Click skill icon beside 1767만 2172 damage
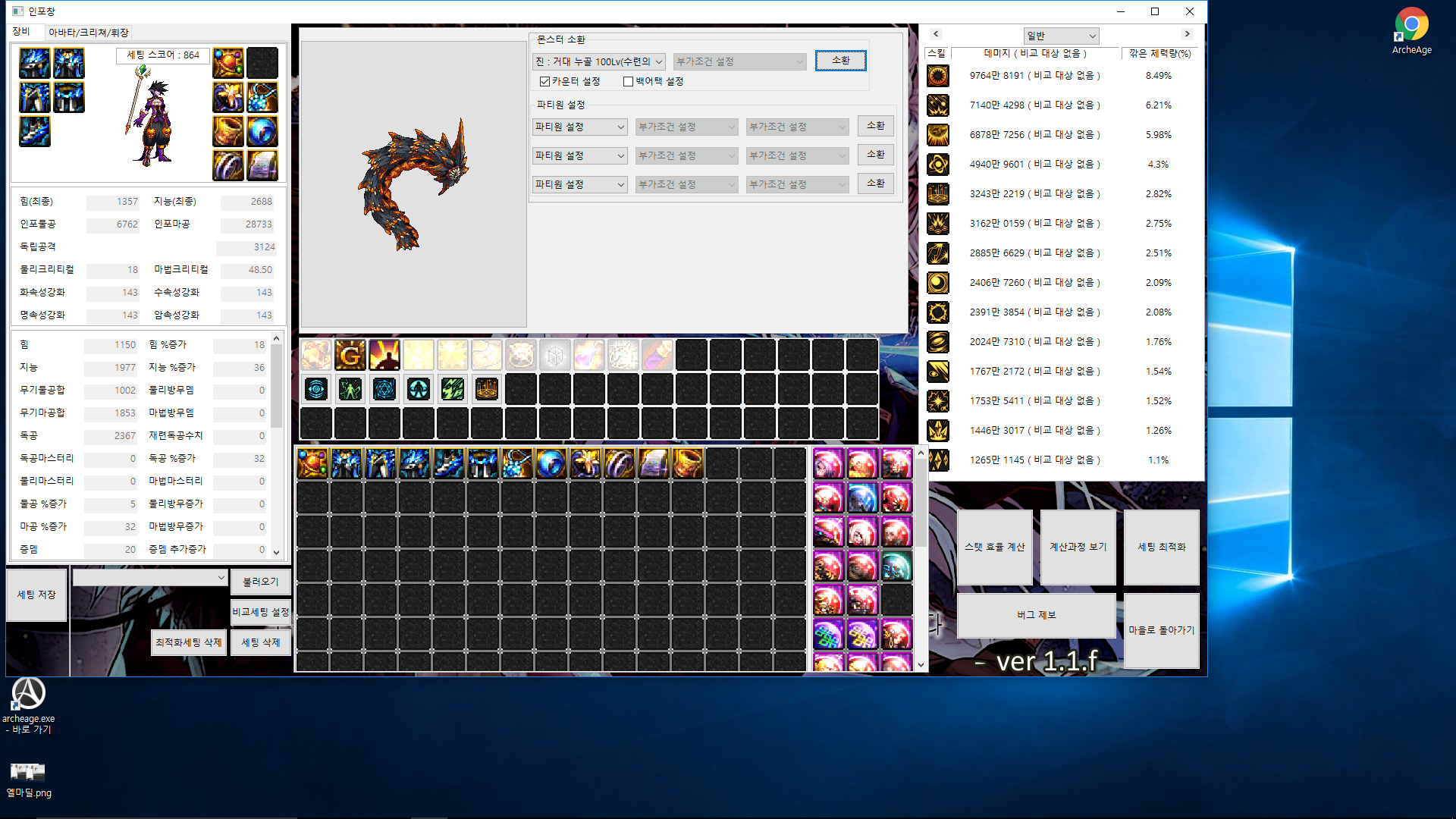This screenshot has width=1456, height=819. [x=938, y=372]
